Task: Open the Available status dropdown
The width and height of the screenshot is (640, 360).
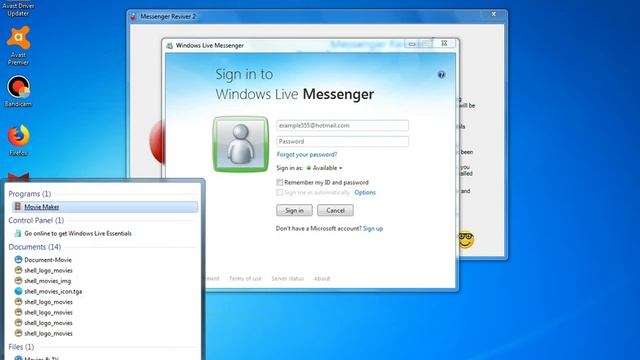Action: tap(324, 168)
